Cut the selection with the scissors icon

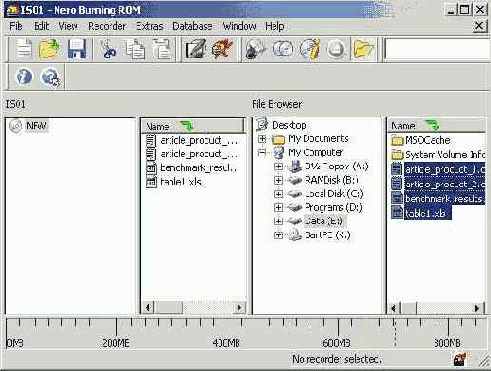pyautogui.click(x=108, y=49)
